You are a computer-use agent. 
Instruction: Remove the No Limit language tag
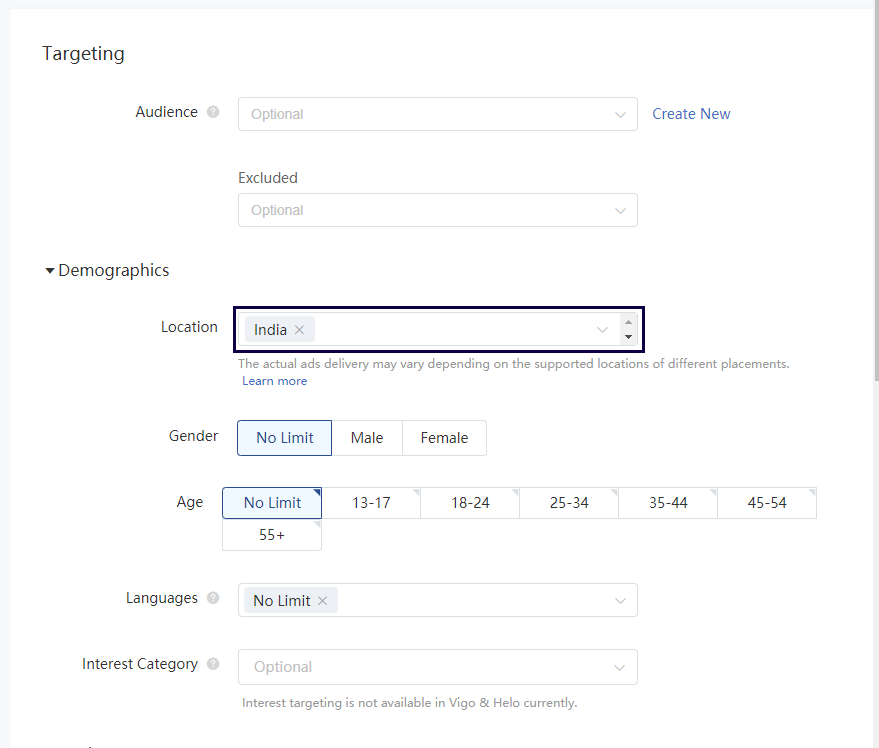[322, 601]
